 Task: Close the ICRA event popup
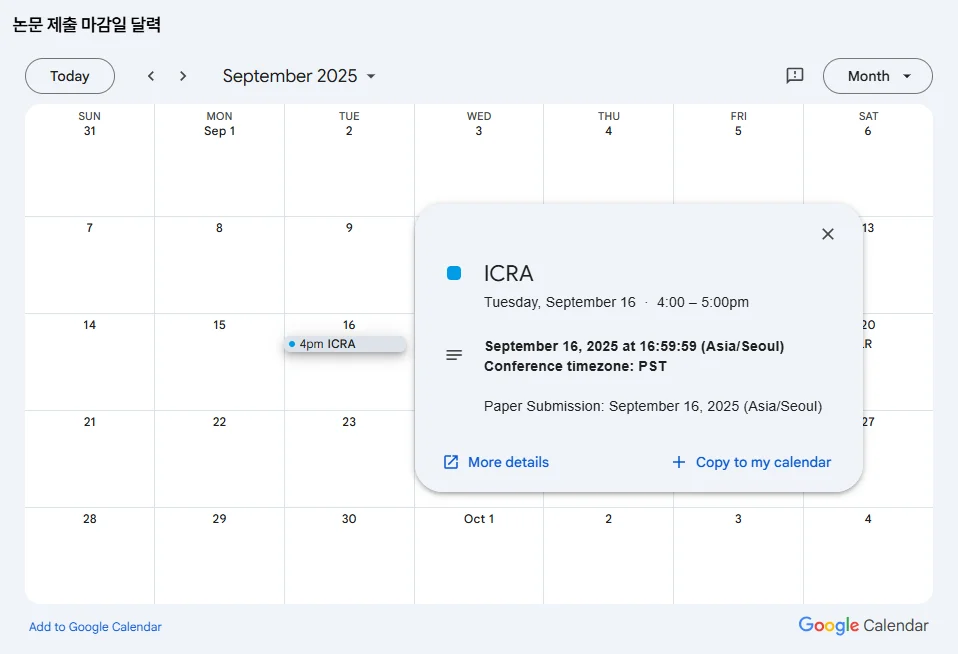tap(827, 234)
